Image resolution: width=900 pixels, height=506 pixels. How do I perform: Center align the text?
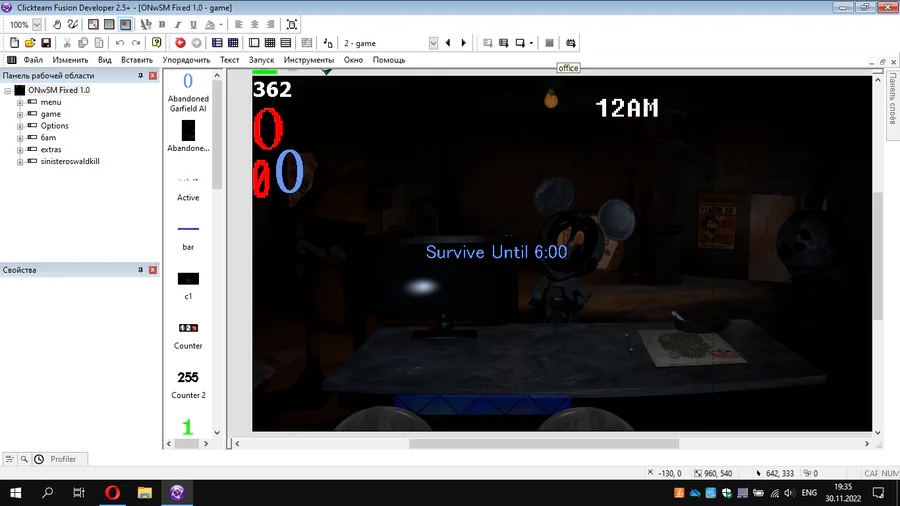[x=255, y=25]
